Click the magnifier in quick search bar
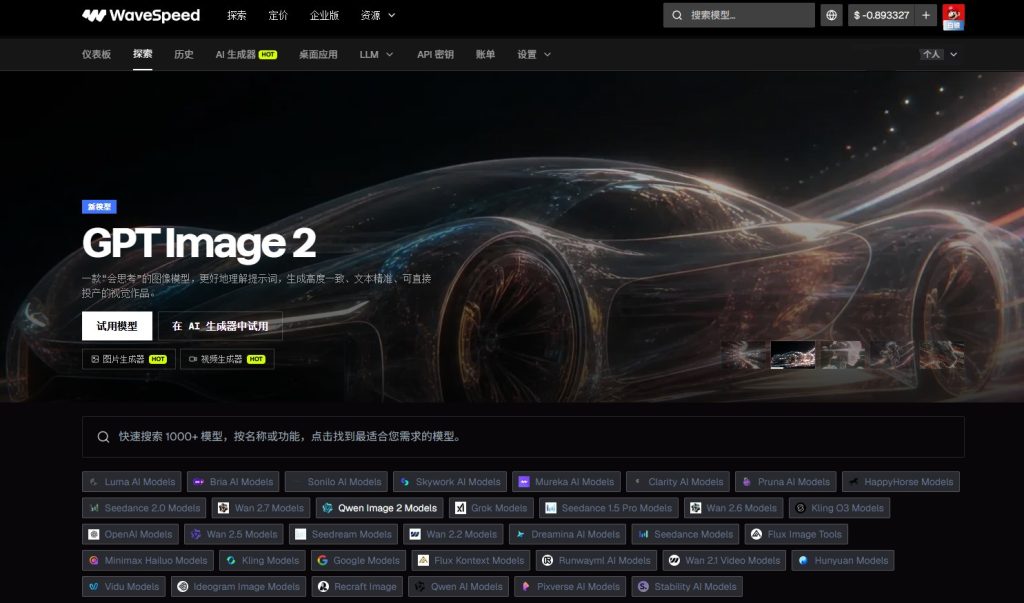Screen dimensions: 1024x603 [103, 436]
